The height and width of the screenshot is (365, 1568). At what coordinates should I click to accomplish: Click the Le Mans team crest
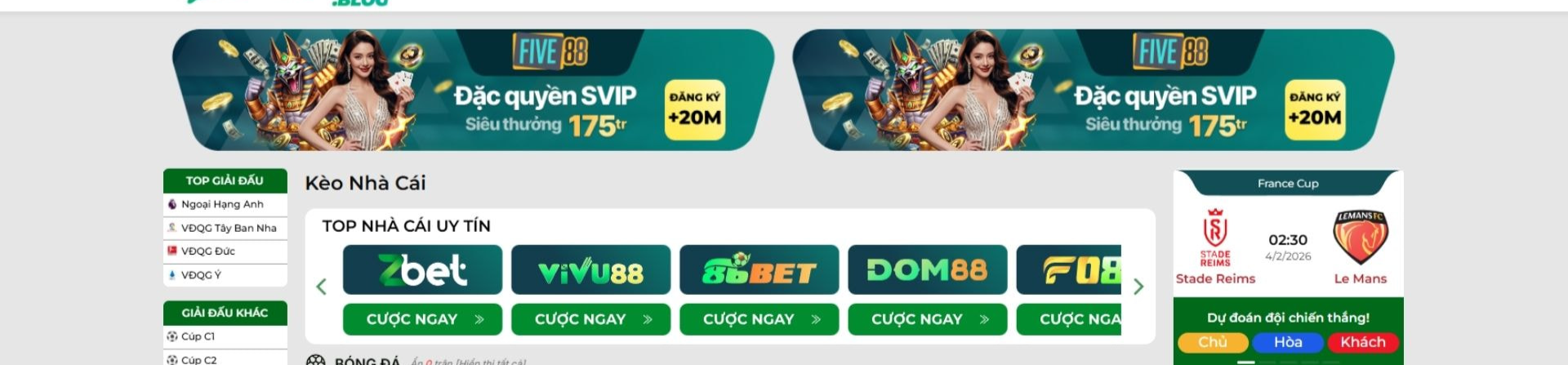(x=1360, y=237)
